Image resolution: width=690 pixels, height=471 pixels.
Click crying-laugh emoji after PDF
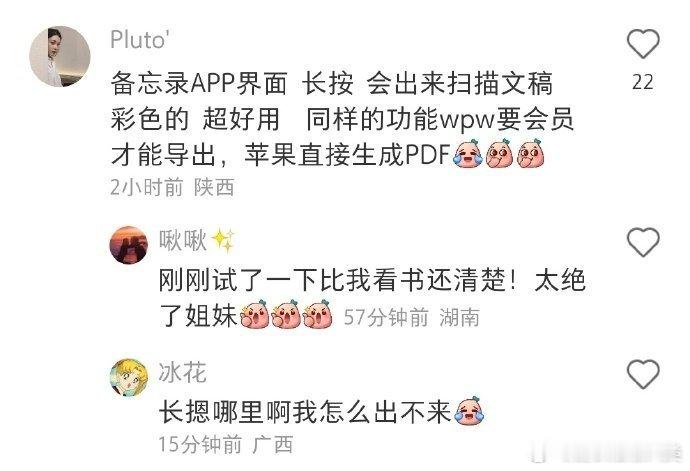pos(468,154)
